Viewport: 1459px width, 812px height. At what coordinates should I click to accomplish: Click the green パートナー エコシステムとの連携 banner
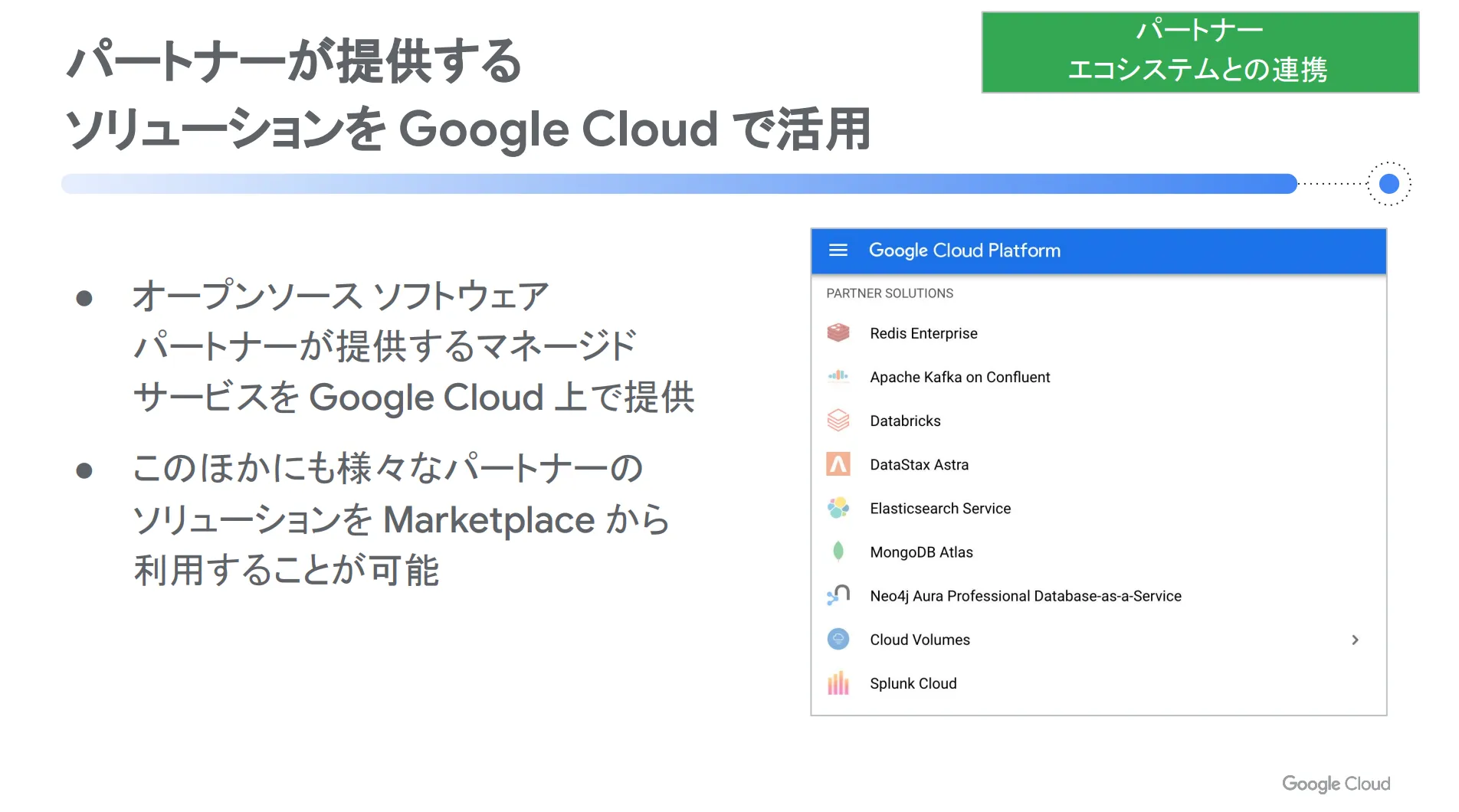pyautogui.click(x=1200, y=52)
